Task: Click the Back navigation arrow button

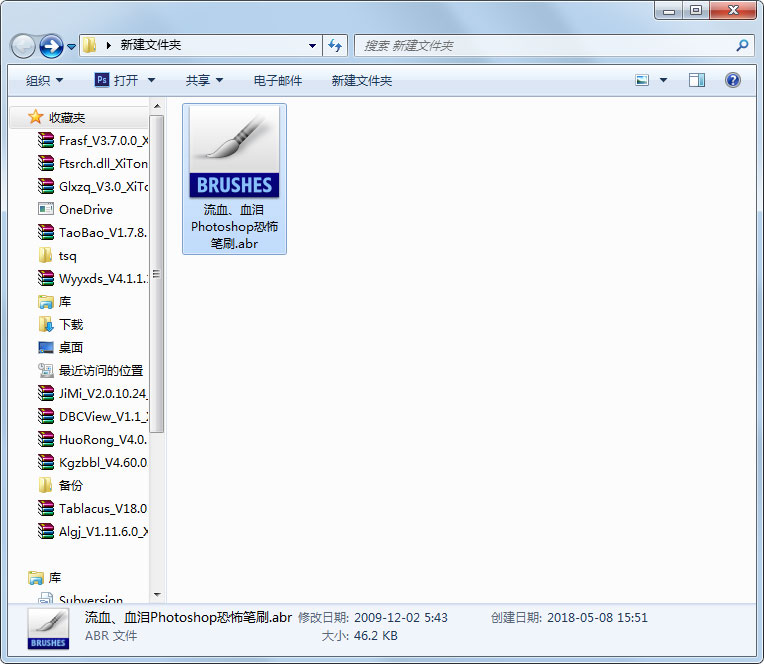Action: tap(22, 46)
